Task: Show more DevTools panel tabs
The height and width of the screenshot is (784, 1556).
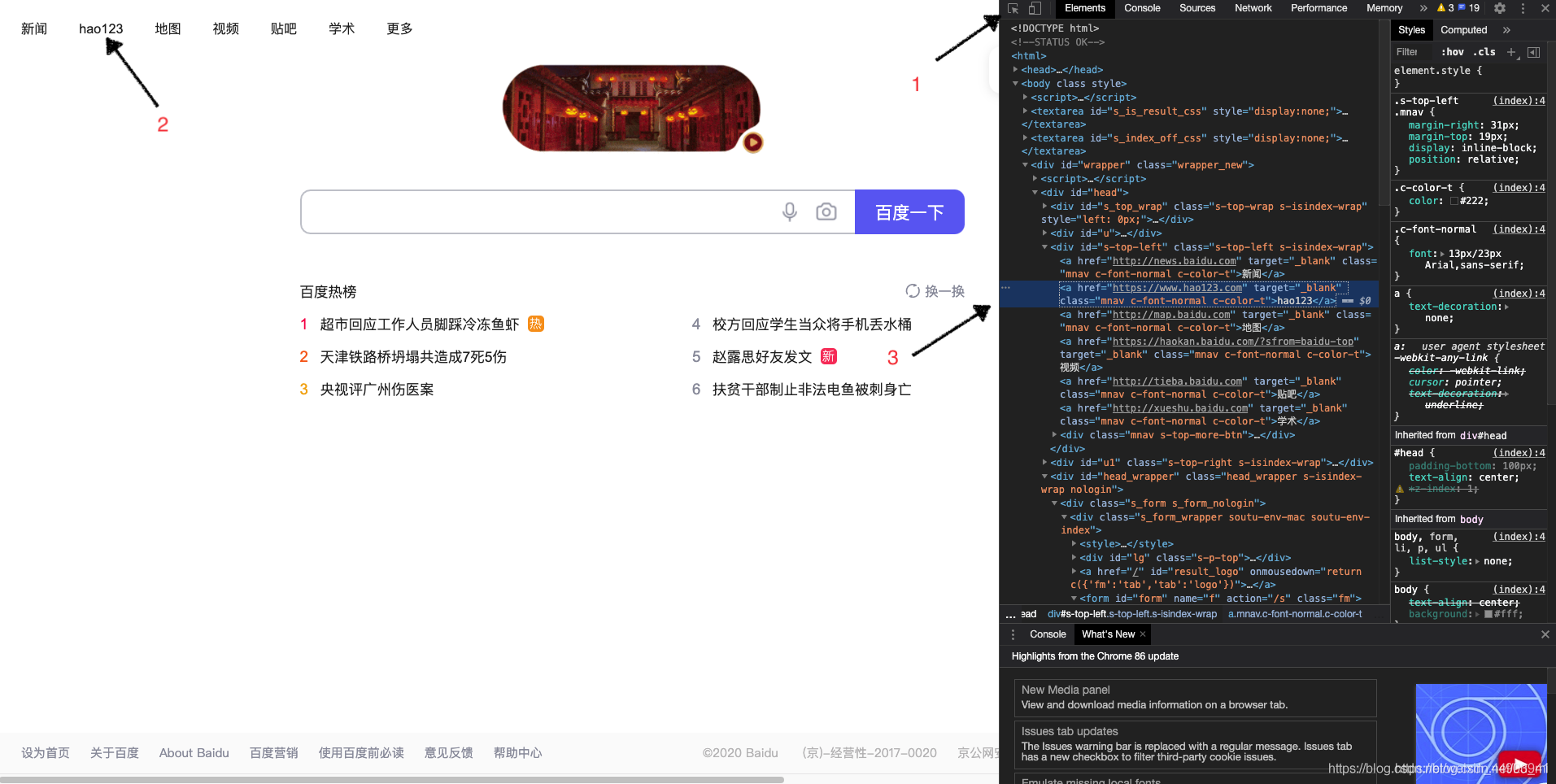Action: click(x=1423, y=8)
